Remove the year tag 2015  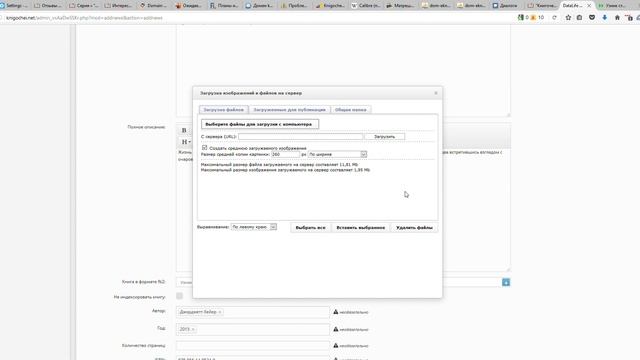[193, 329]
